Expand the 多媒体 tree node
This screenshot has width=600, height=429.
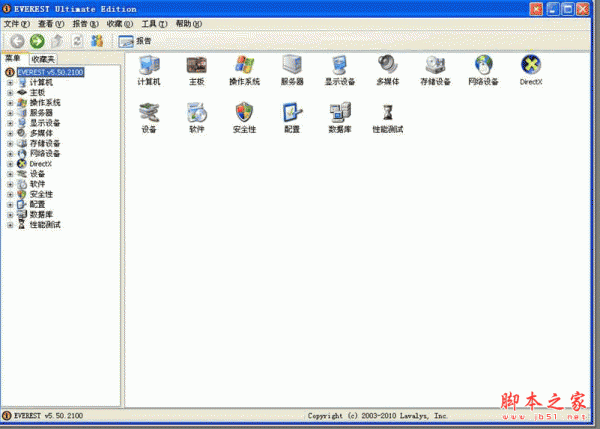pos(10,133)
